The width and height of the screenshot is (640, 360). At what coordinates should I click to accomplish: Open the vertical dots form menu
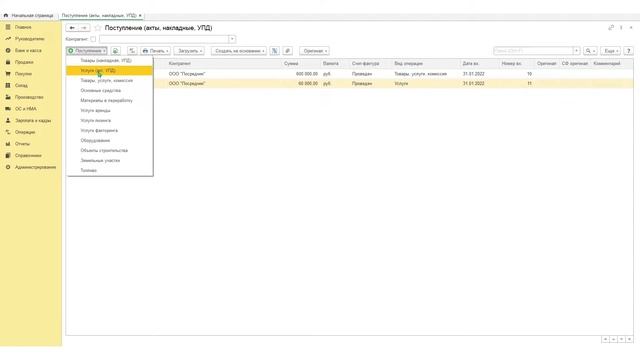pyautogui.click(x=621, y=28)
